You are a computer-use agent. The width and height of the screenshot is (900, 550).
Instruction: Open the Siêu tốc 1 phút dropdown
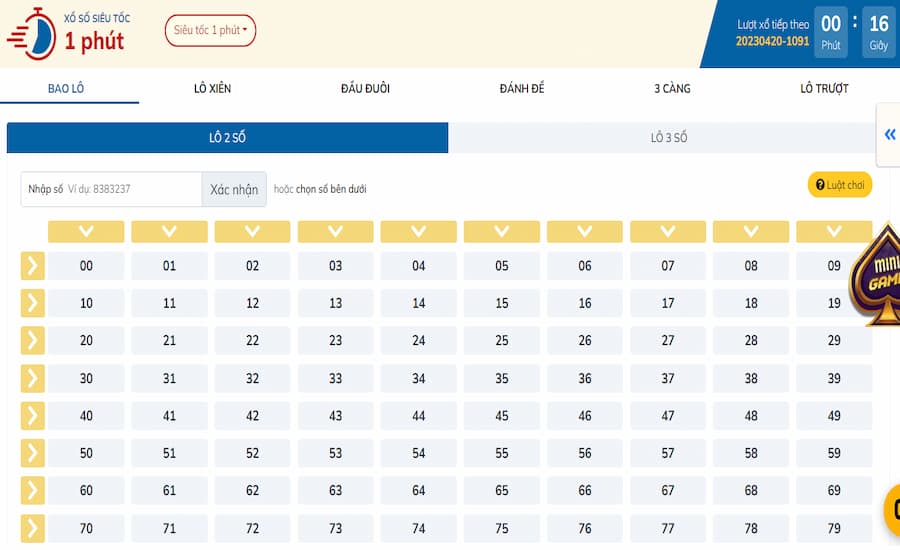[210, 30]
